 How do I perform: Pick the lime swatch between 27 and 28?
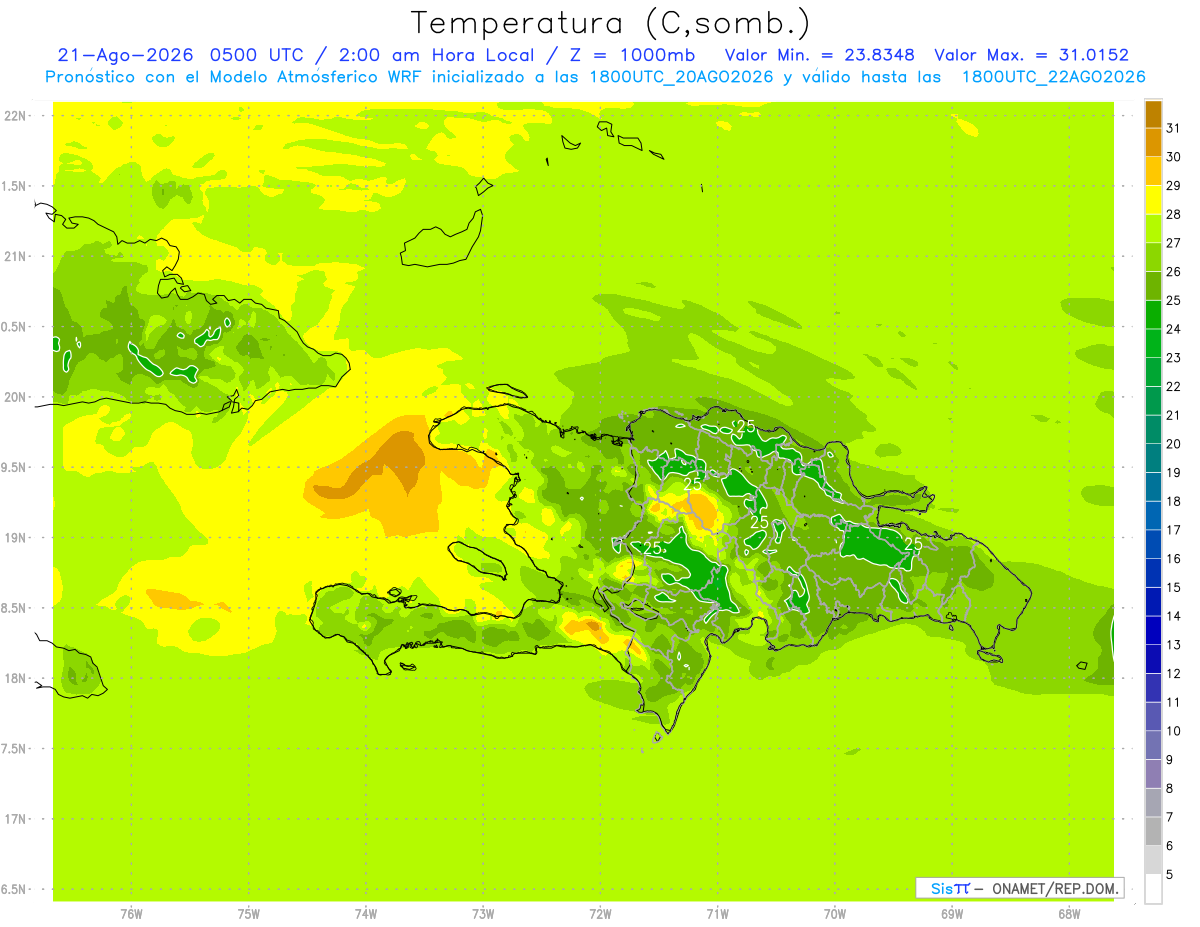[x=1153, y=229]
